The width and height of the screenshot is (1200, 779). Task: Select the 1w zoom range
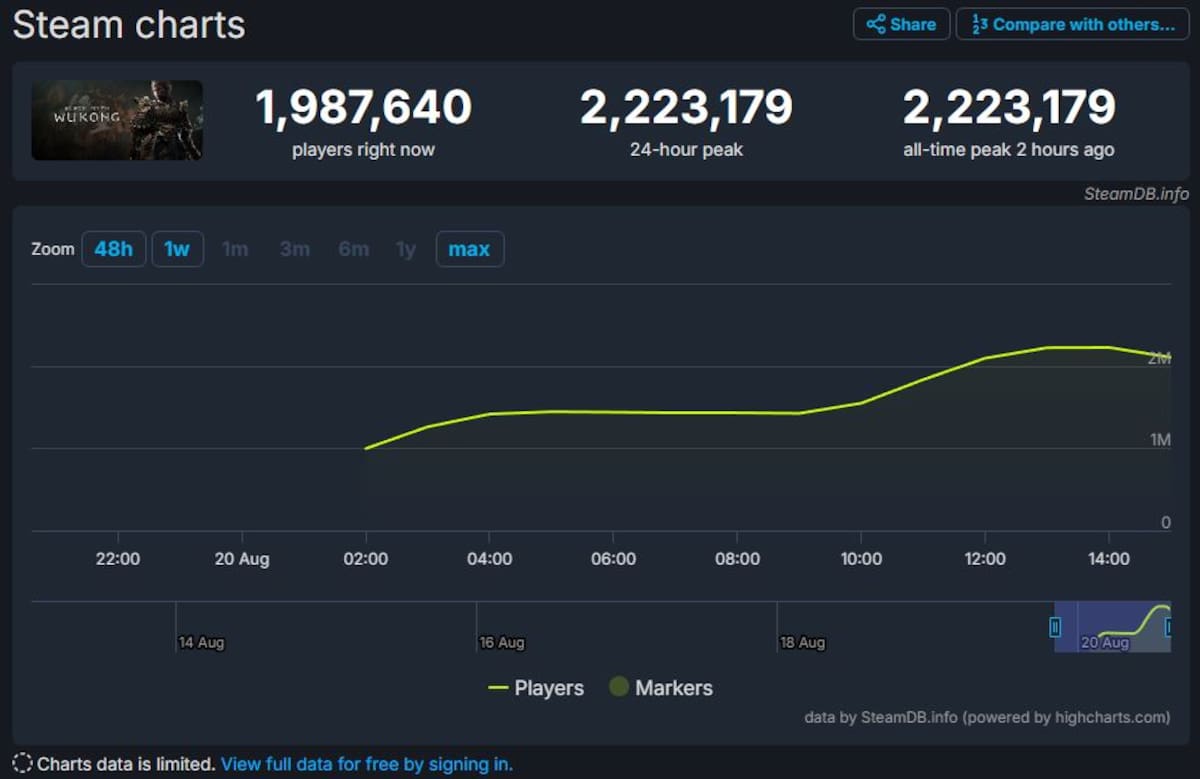[177, 249]
